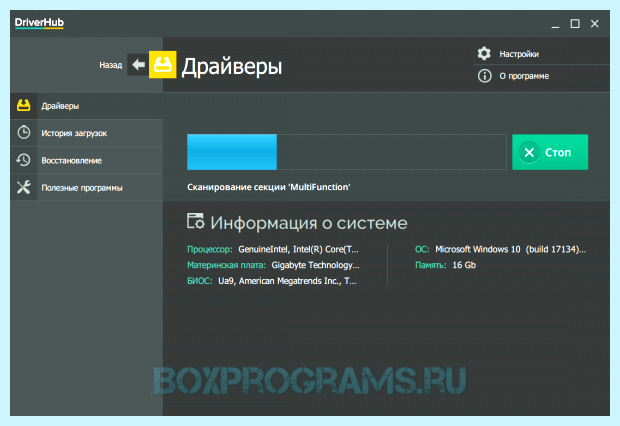Select the История загрузок clock icon
This screenshot has width=620, height=426.
coord(24,133)
